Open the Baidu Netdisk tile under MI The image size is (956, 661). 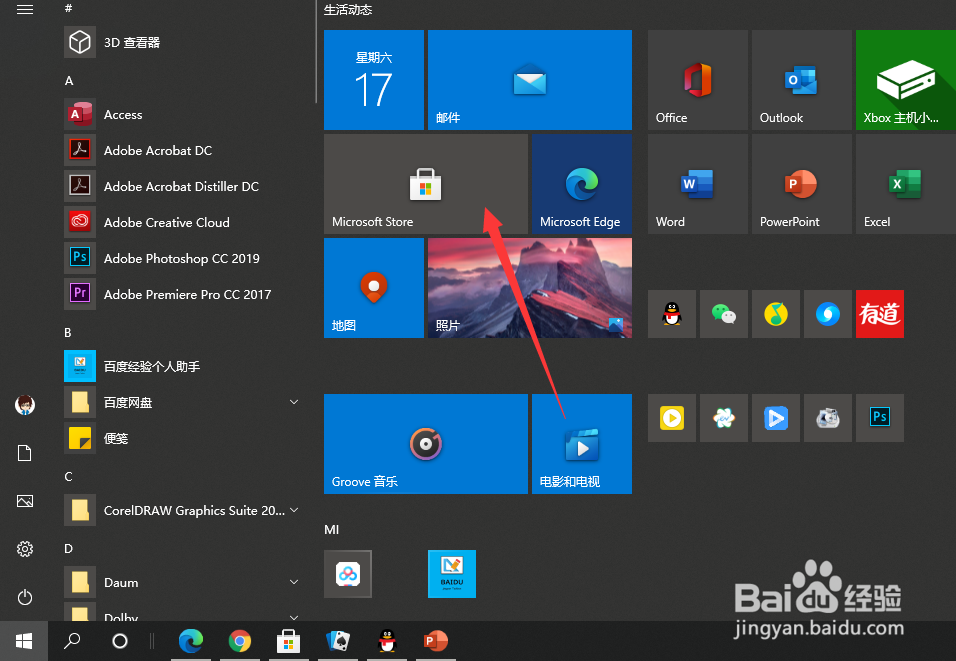coord(348,574)
